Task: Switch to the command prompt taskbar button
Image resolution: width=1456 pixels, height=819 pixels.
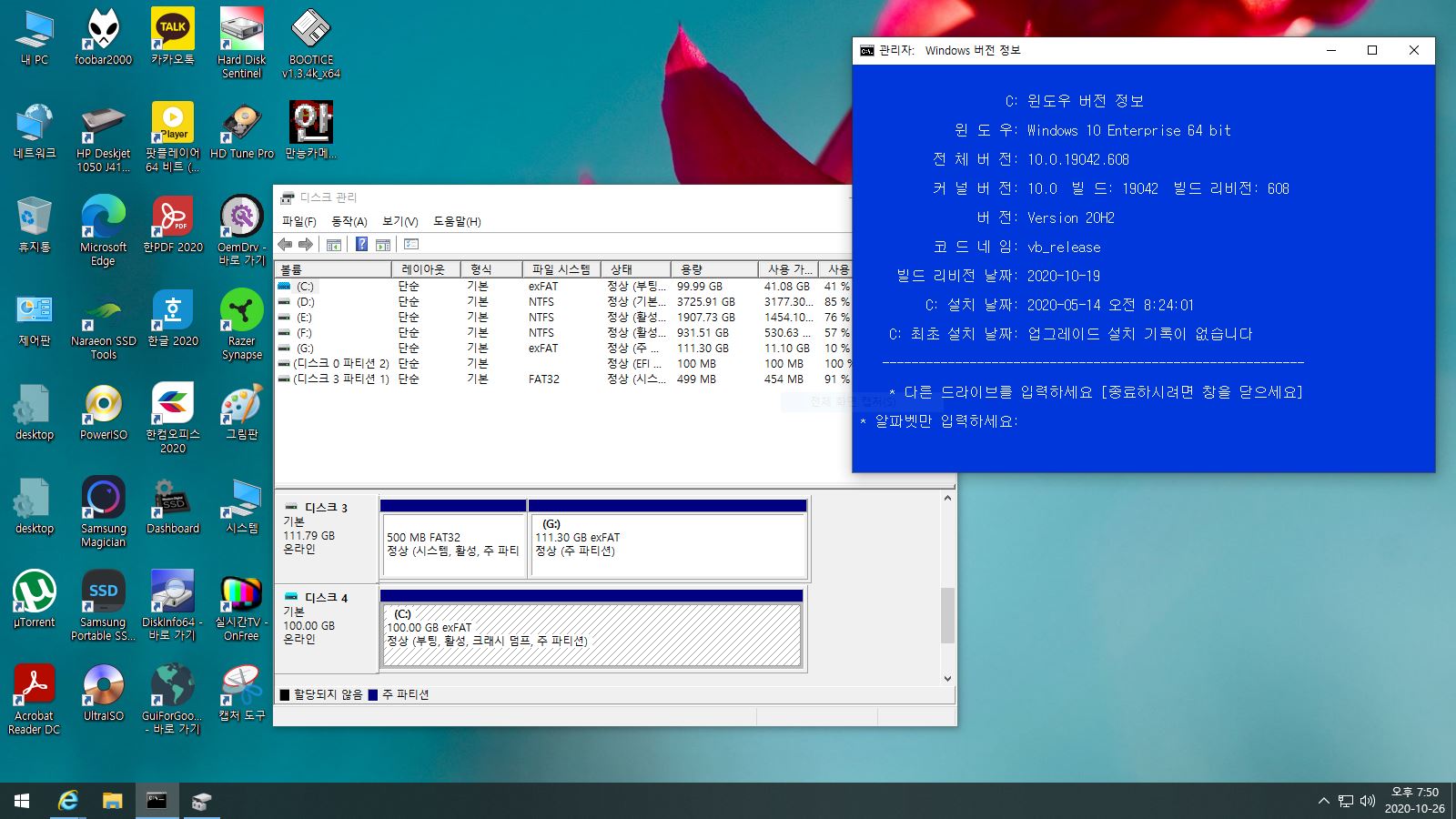Action: 157,801
